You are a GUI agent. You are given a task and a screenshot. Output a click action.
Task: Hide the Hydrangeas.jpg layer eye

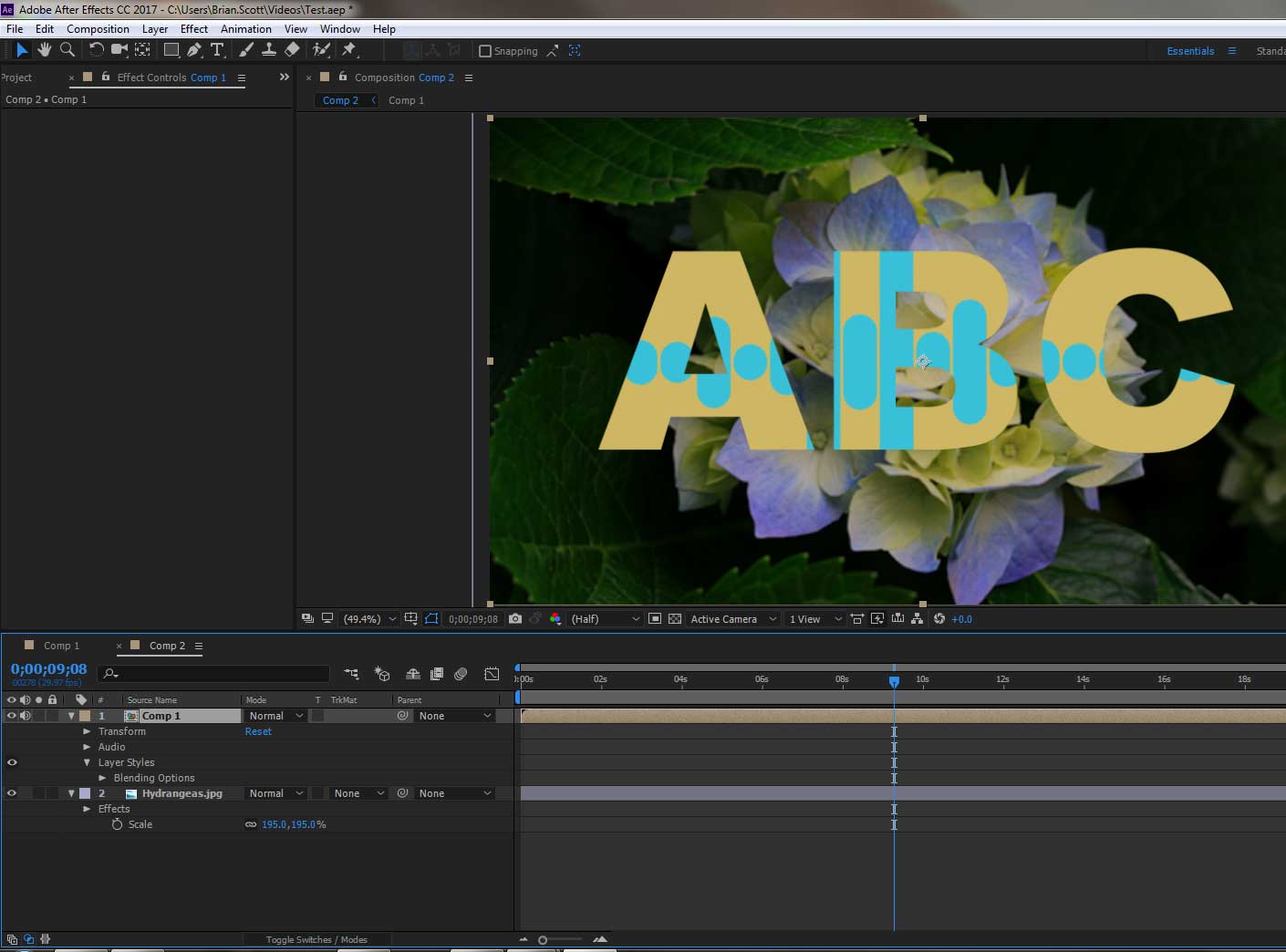12,793
